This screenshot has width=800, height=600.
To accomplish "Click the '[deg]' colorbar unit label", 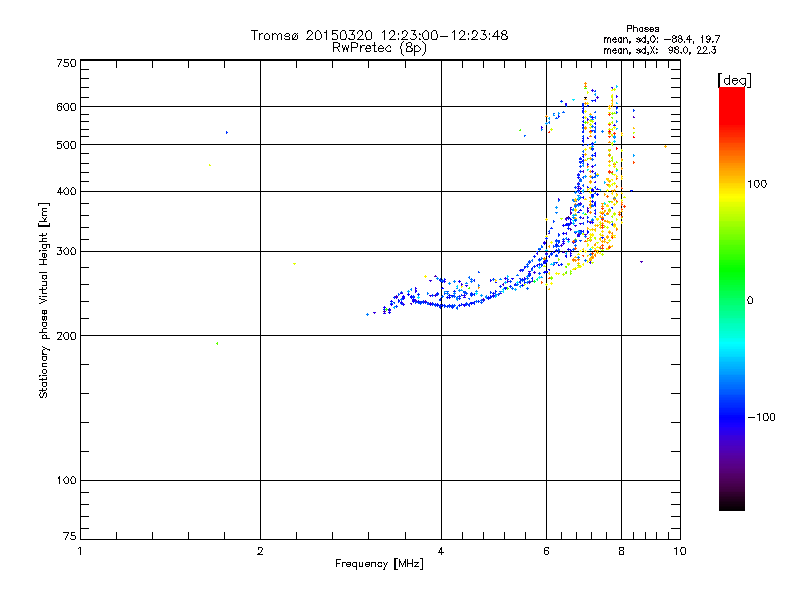I will (734, 80).
